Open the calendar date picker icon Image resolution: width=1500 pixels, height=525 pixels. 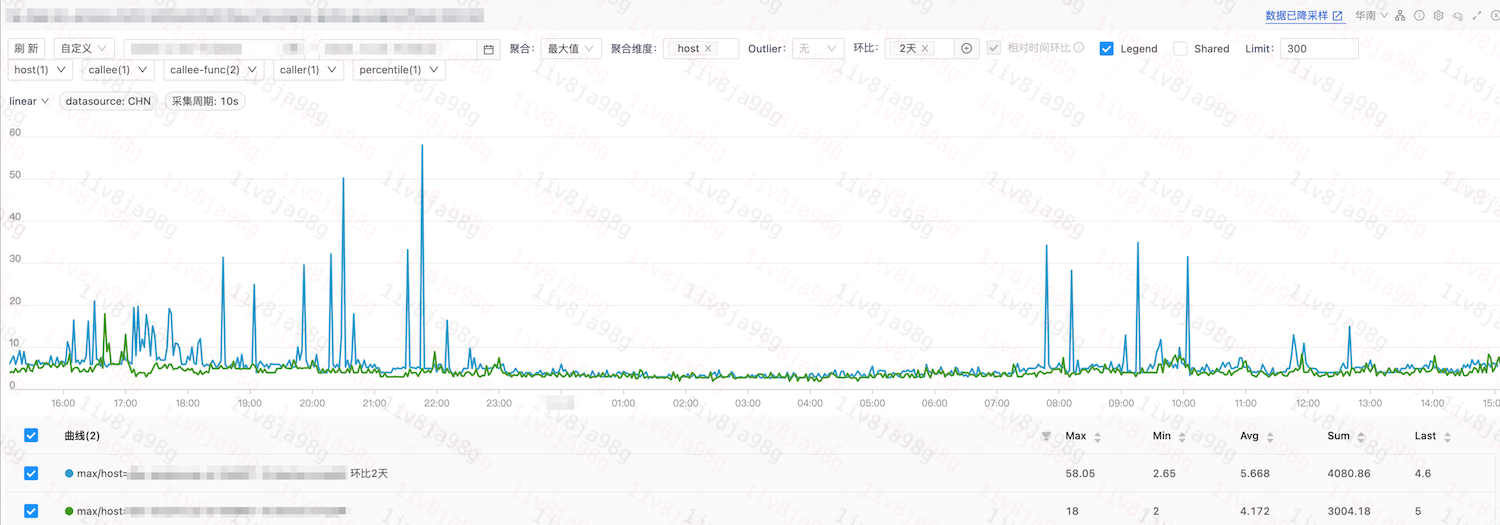pos(489,49)
